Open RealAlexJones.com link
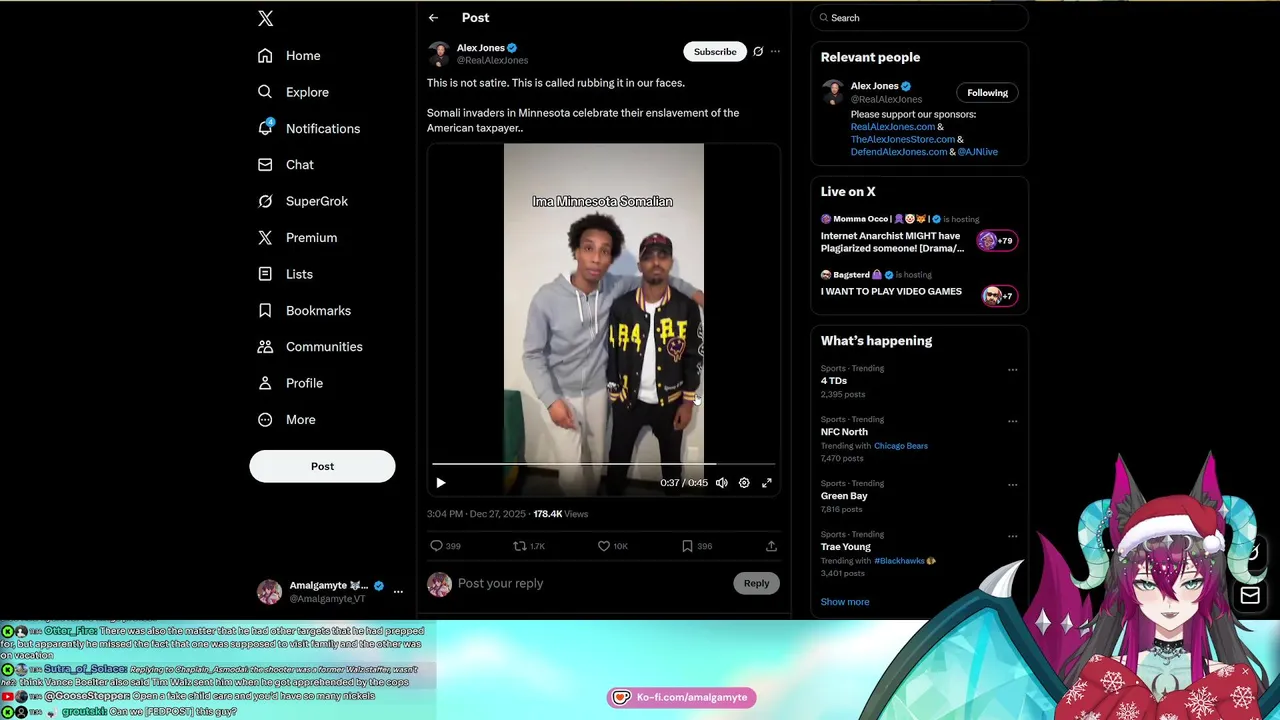Image resolution: width=1280 pixels, height=720 pixels. click(893, 127)
